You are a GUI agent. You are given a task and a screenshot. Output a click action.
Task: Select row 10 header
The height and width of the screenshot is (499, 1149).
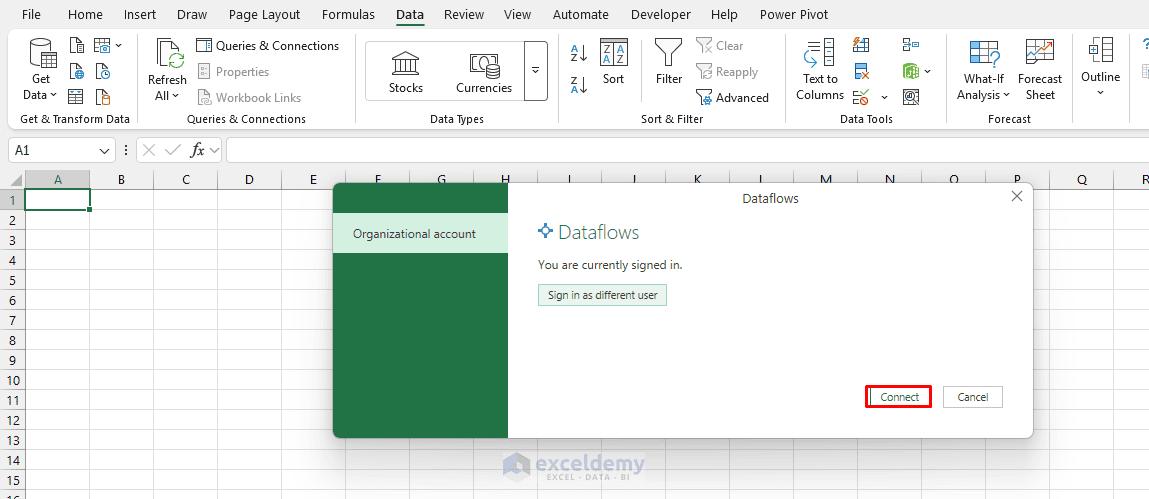pyautogui.click(x=12, y=380)
